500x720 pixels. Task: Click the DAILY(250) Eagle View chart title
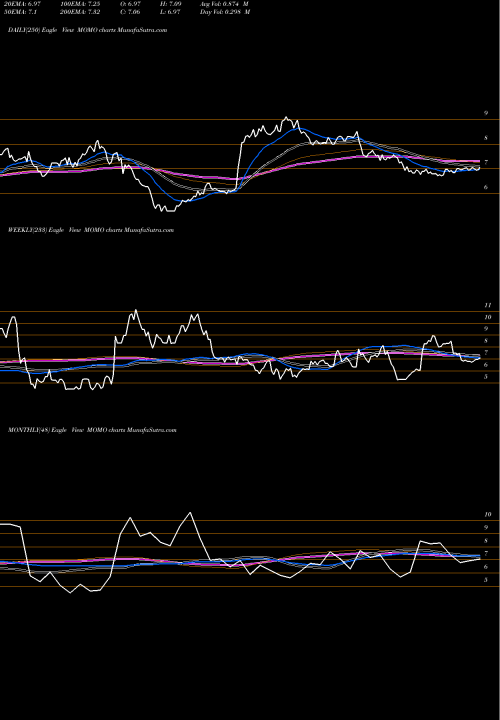click(87, 30)
